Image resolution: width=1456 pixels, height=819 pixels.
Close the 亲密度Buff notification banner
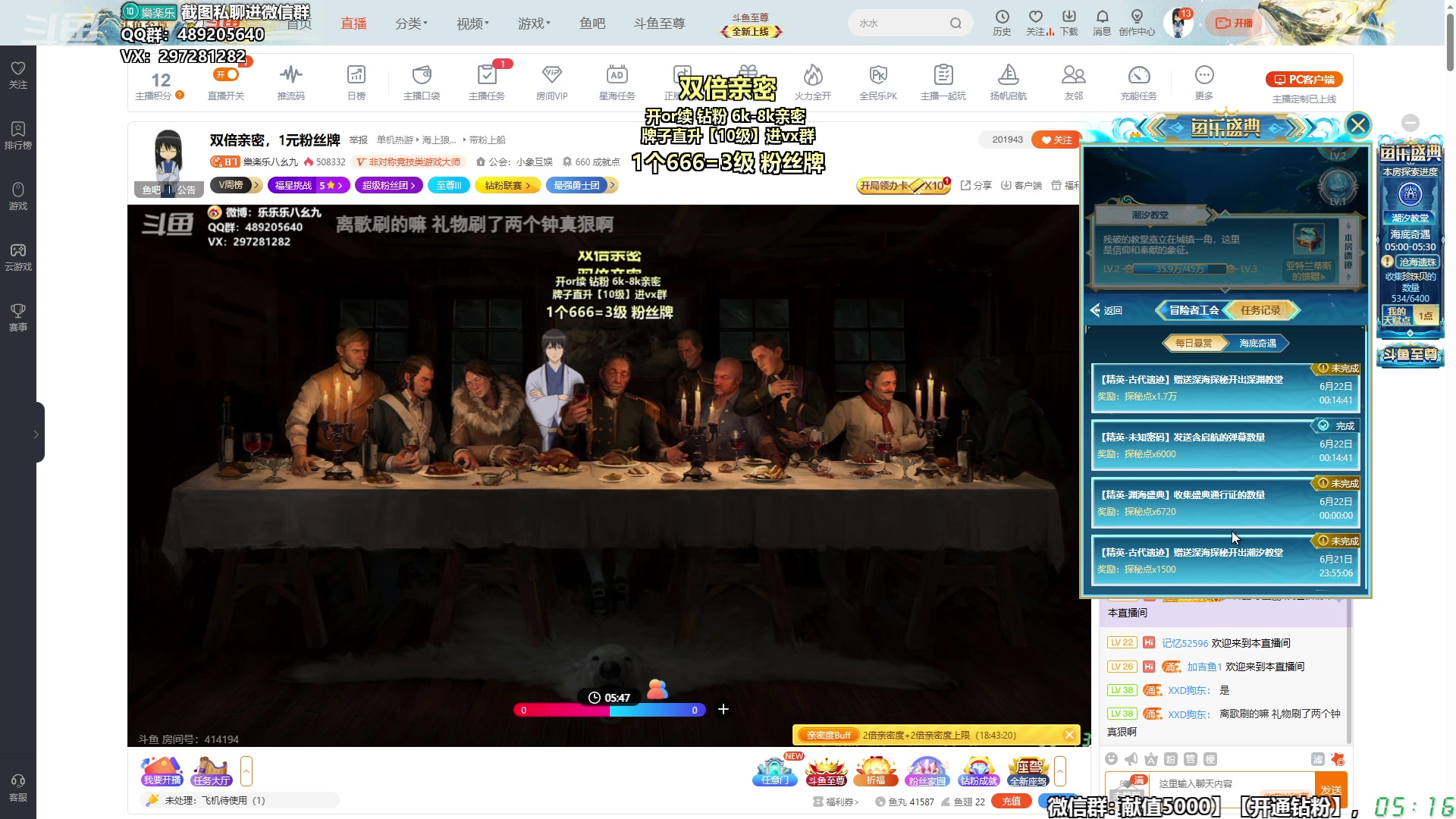(x=1069, y=735)
